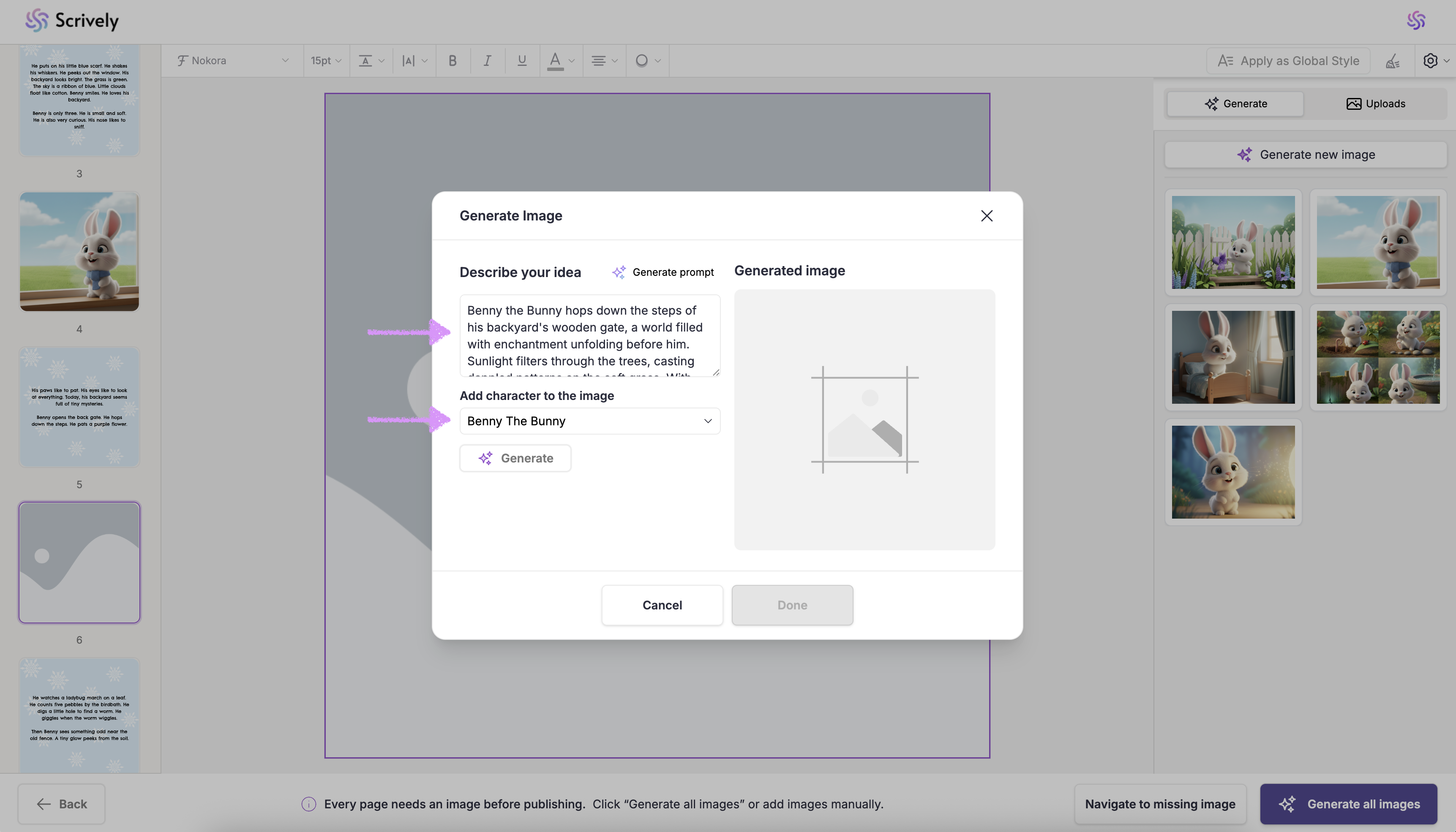1456x832 pixels.
Task: Click the profile swirl icon top right
Action: coord(1415,21)
